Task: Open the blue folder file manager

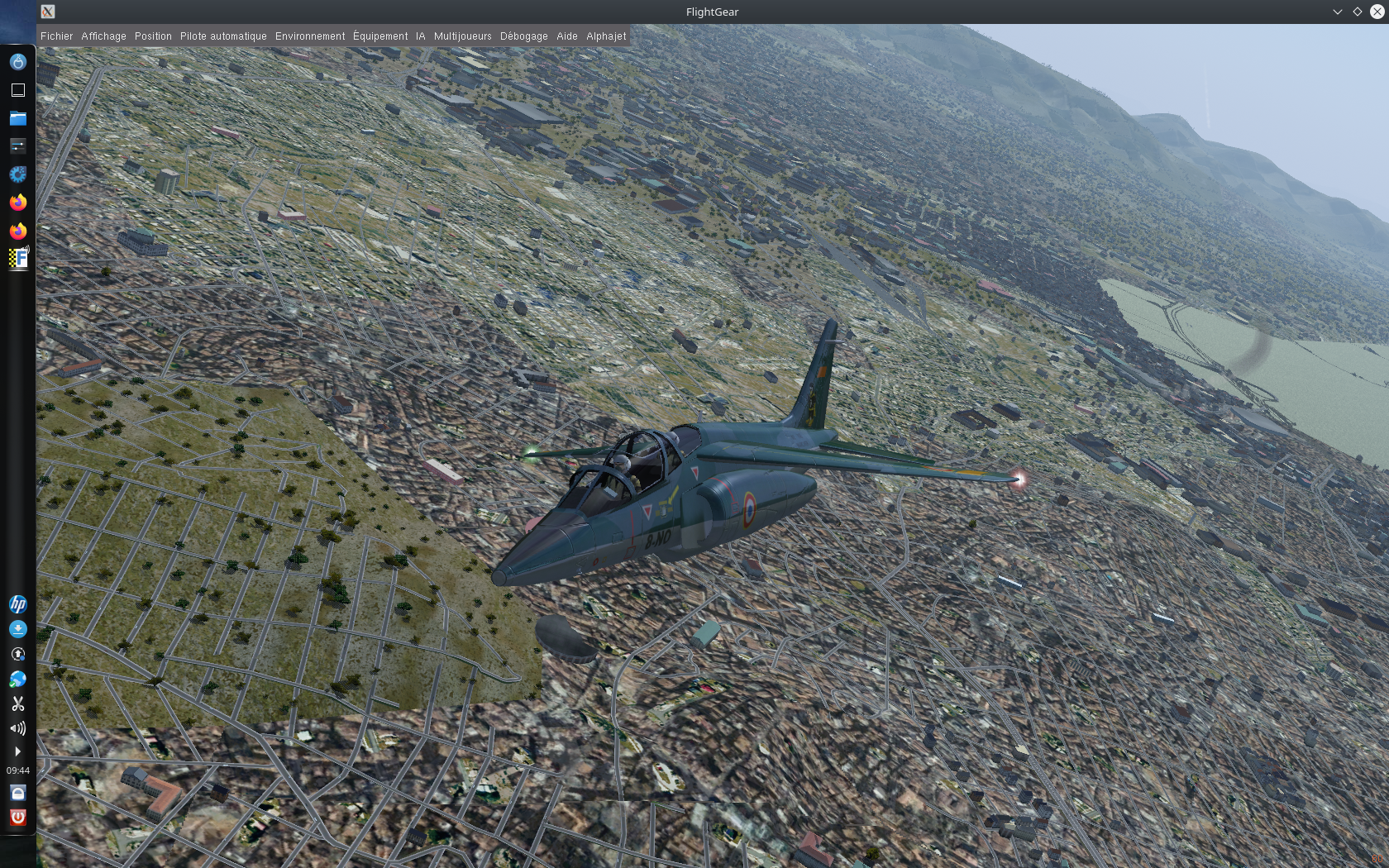Action: point(17,118)
